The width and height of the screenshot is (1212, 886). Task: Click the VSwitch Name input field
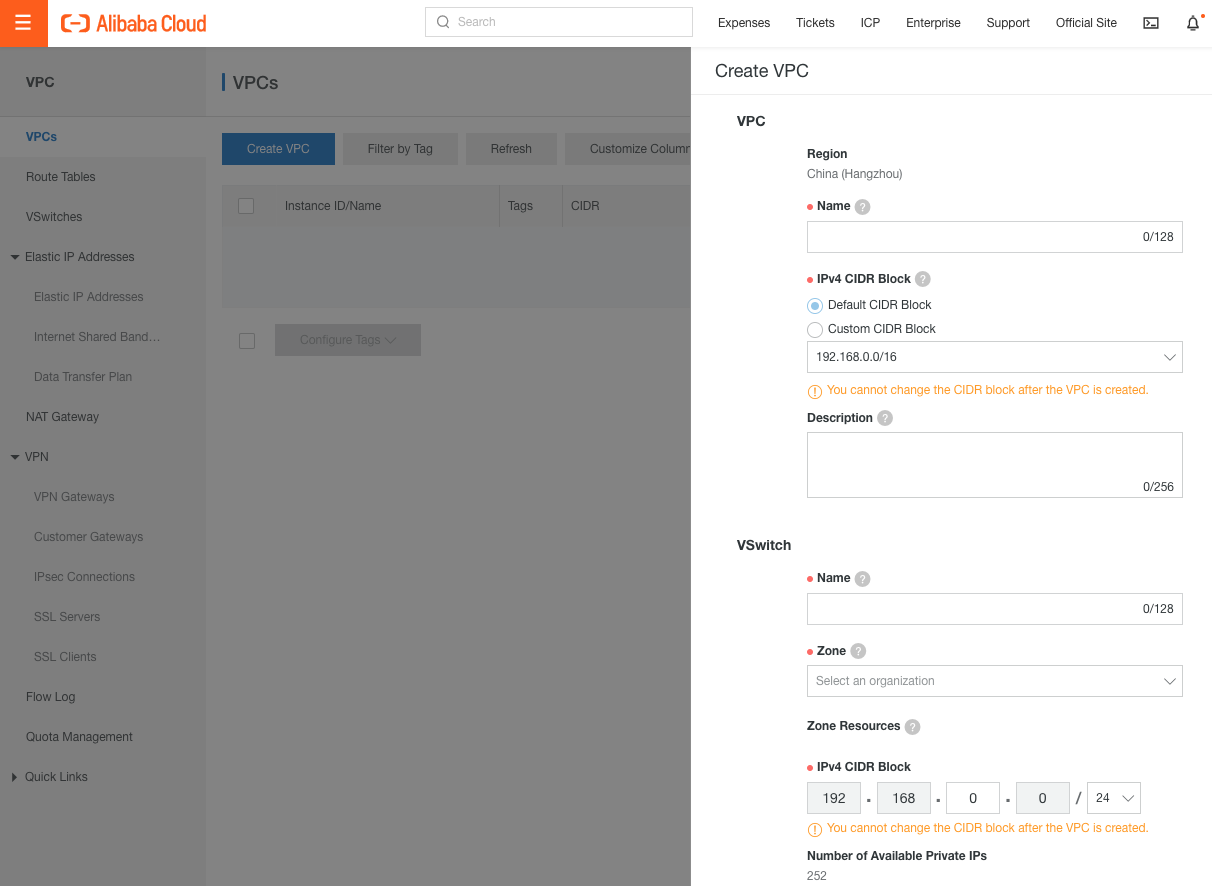(994, 609)
